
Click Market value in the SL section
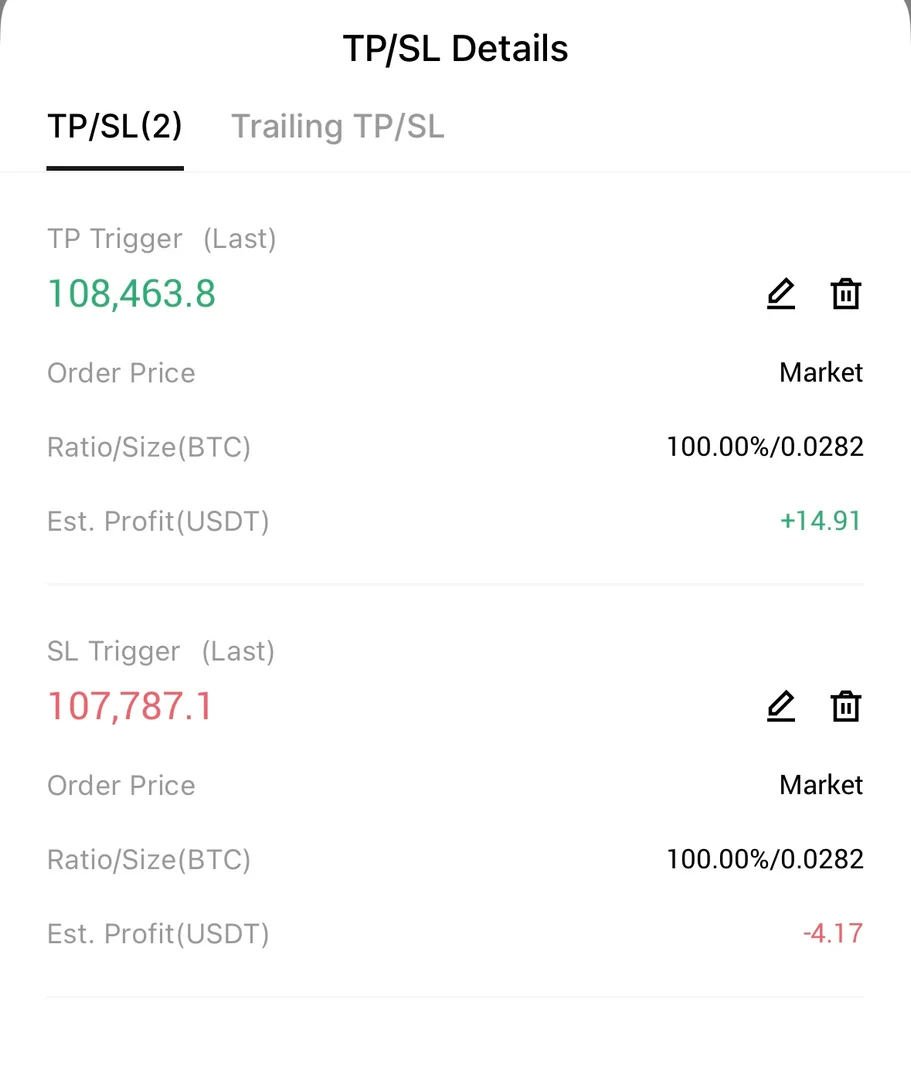[821, 785]
